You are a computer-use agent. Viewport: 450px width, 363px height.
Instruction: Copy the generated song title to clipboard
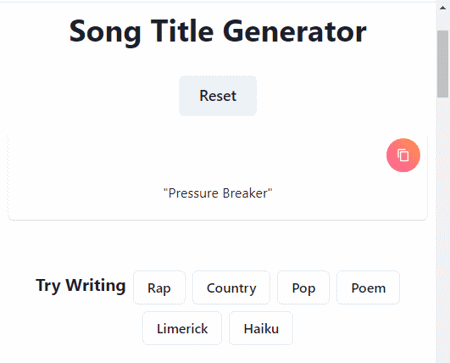[x=403, y=155]
